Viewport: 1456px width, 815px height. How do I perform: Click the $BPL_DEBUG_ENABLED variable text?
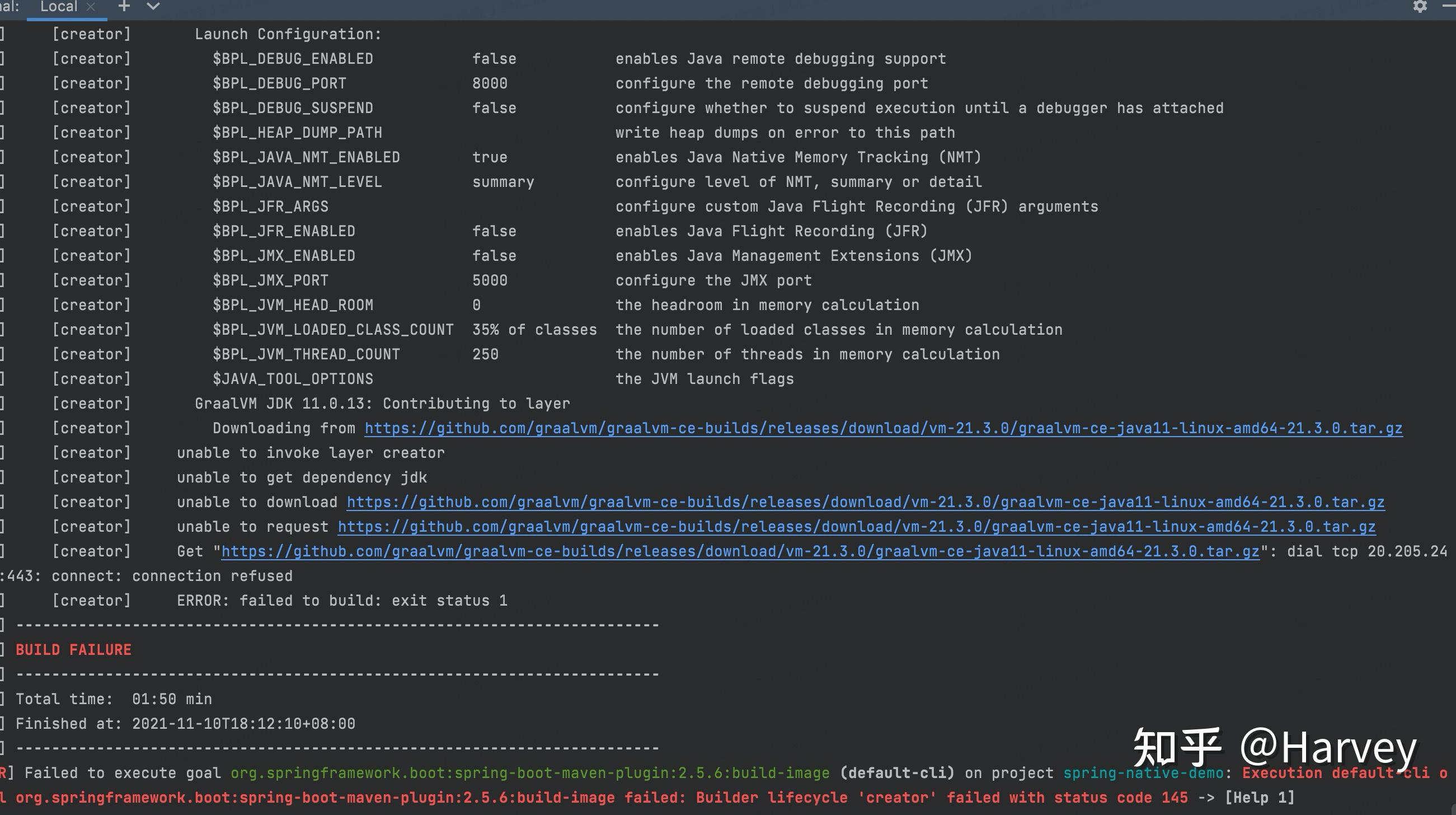pyautogui.click(x=293, y=59)
